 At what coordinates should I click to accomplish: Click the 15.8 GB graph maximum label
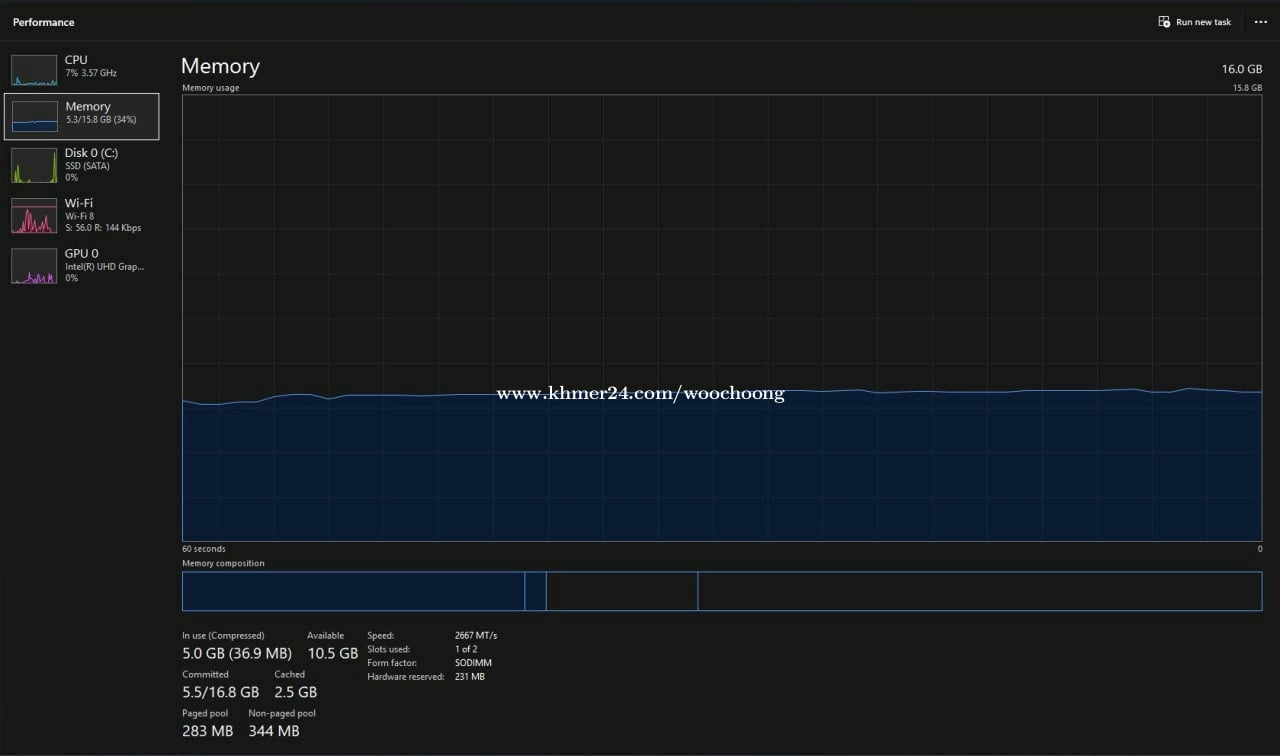1248,88
